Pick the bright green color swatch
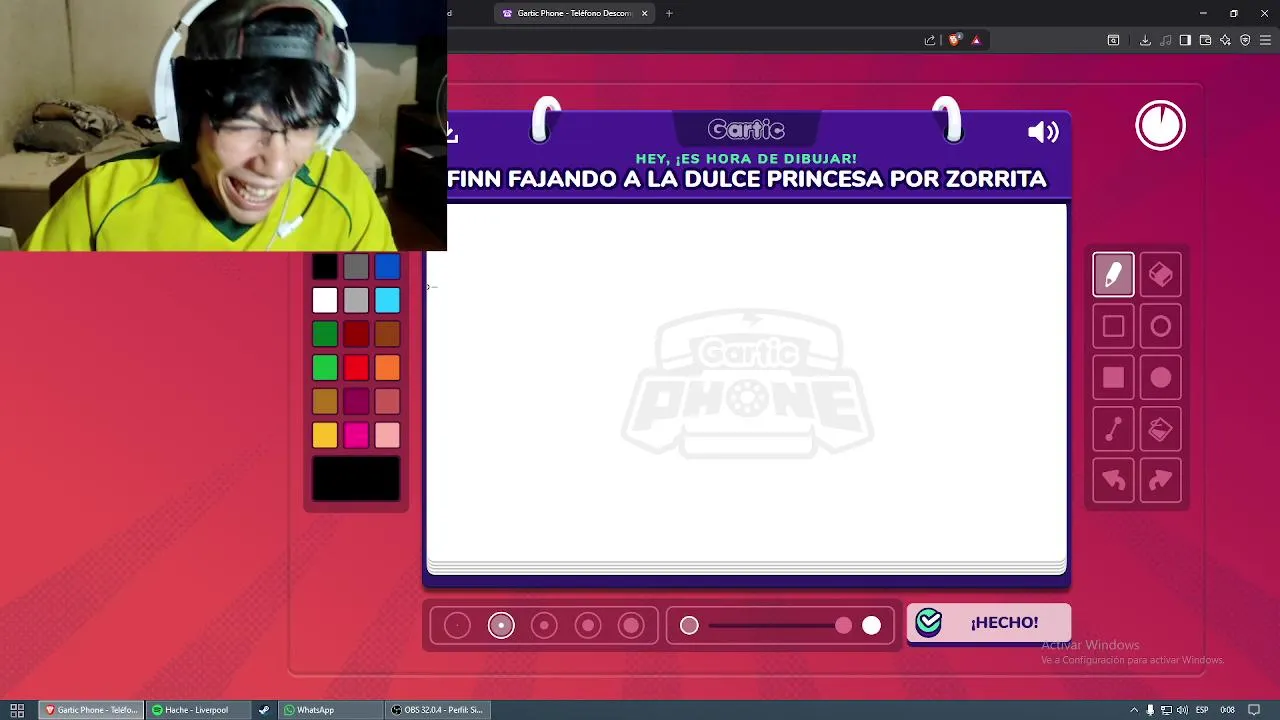 (324, 368)
